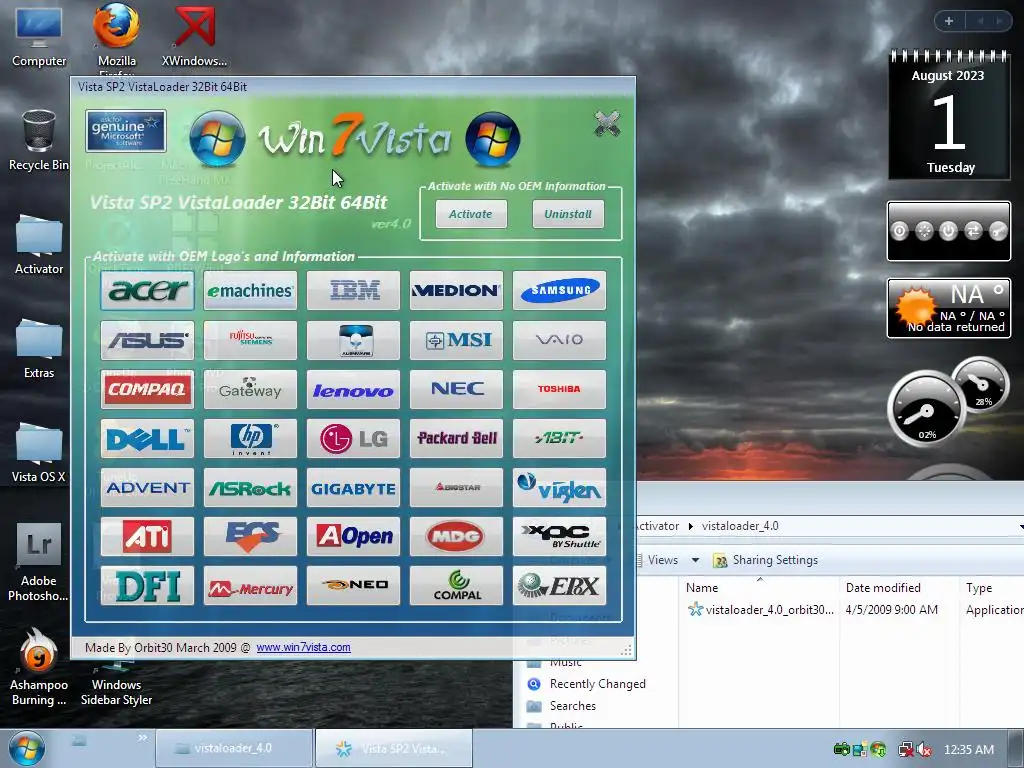Select the Recycle Bin desktop icon
Image resolution: width=1024 pixels, height=768 pixels.
click(39, 140)
